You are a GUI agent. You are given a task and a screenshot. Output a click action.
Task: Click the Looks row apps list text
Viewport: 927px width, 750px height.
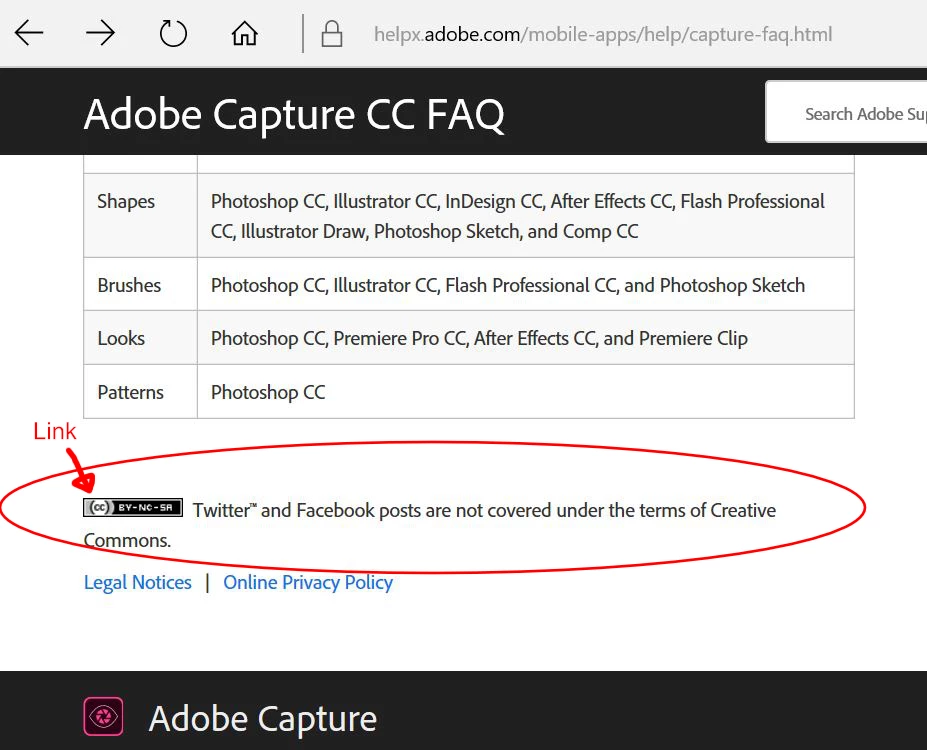click(479, 339)
